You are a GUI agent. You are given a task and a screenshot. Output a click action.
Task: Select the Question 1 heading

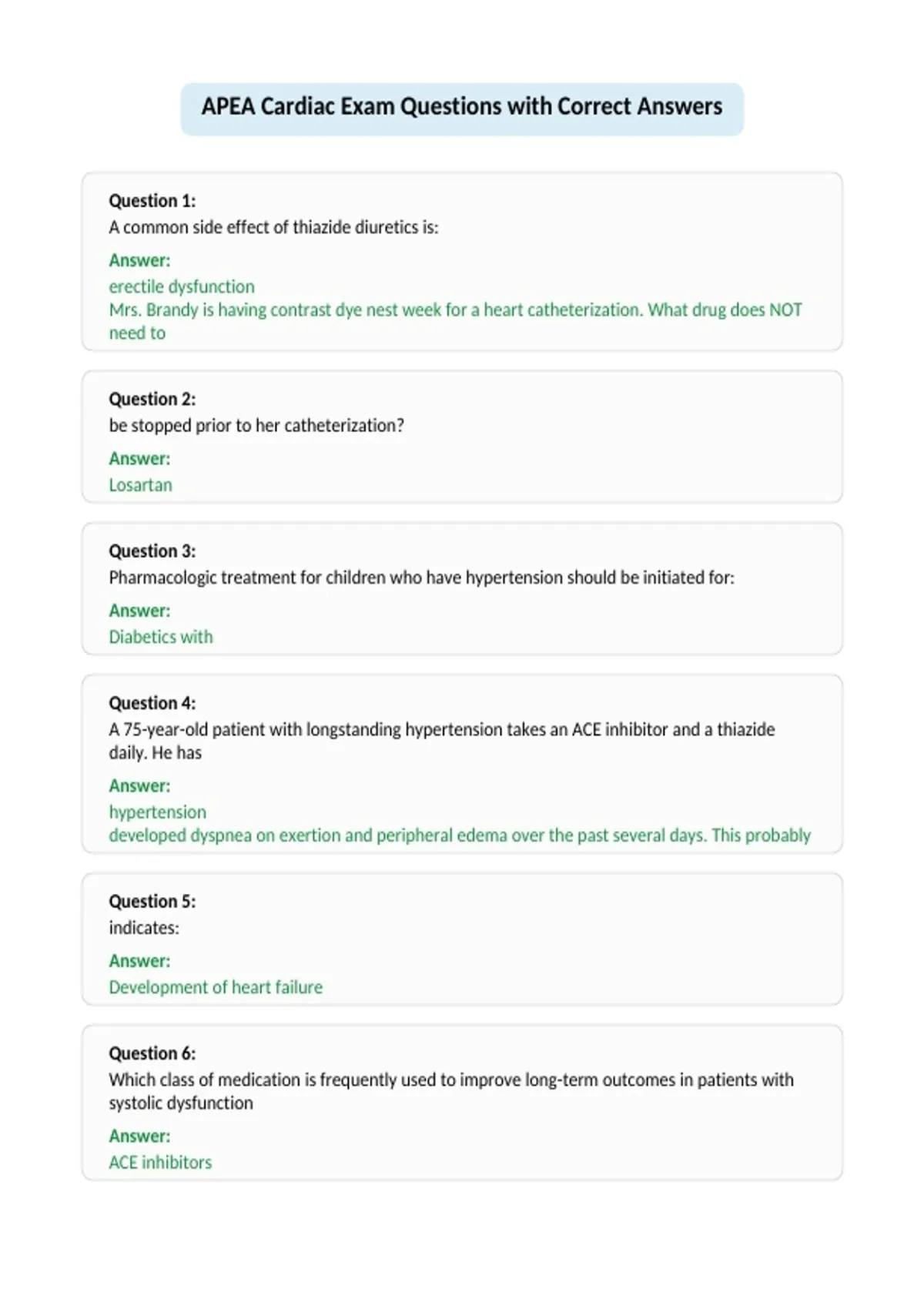point(152,201)
